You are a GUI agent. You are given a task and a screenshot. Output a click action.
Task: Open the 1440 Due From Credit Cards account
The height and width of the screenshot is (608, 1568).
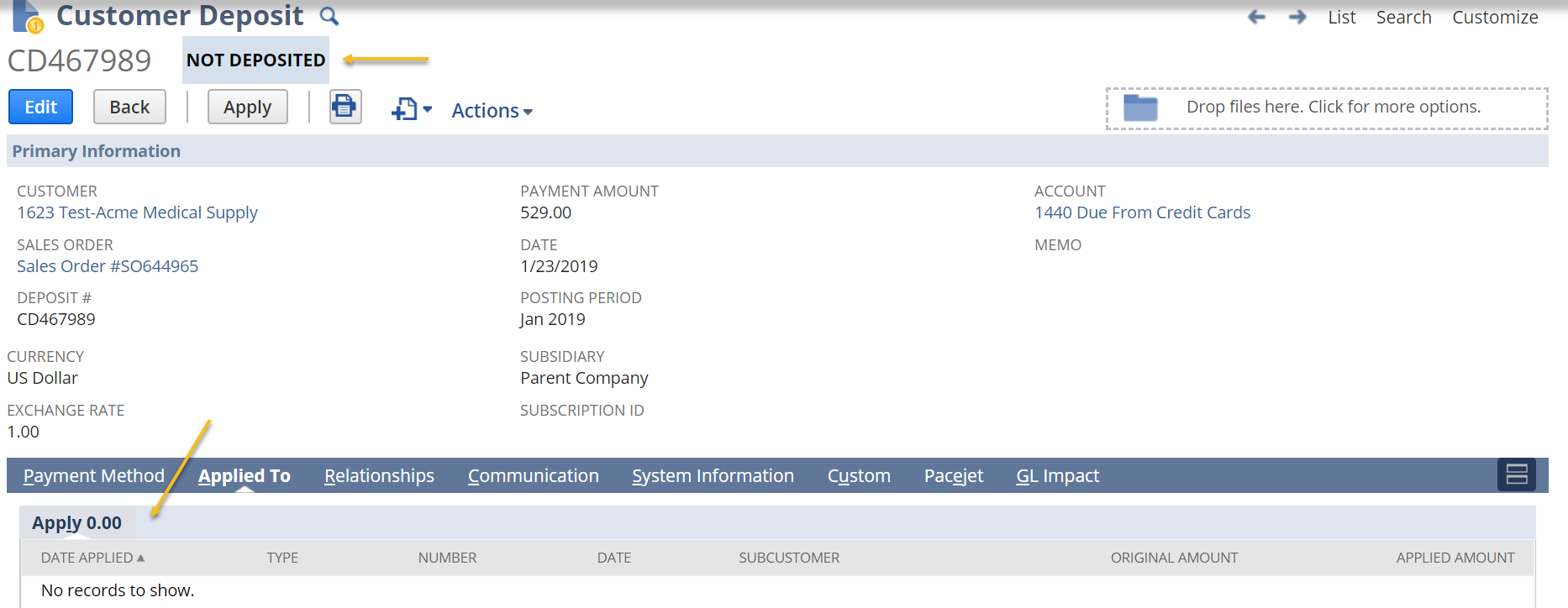[1142, 212]
